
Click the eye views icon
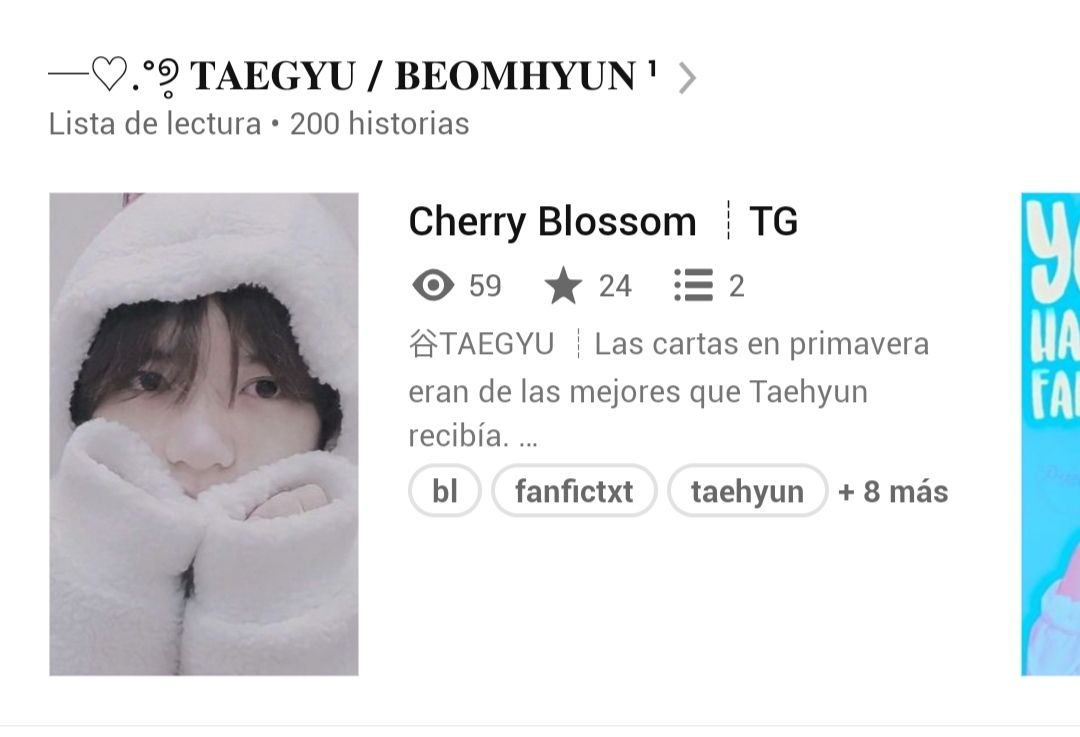(433, 285)
